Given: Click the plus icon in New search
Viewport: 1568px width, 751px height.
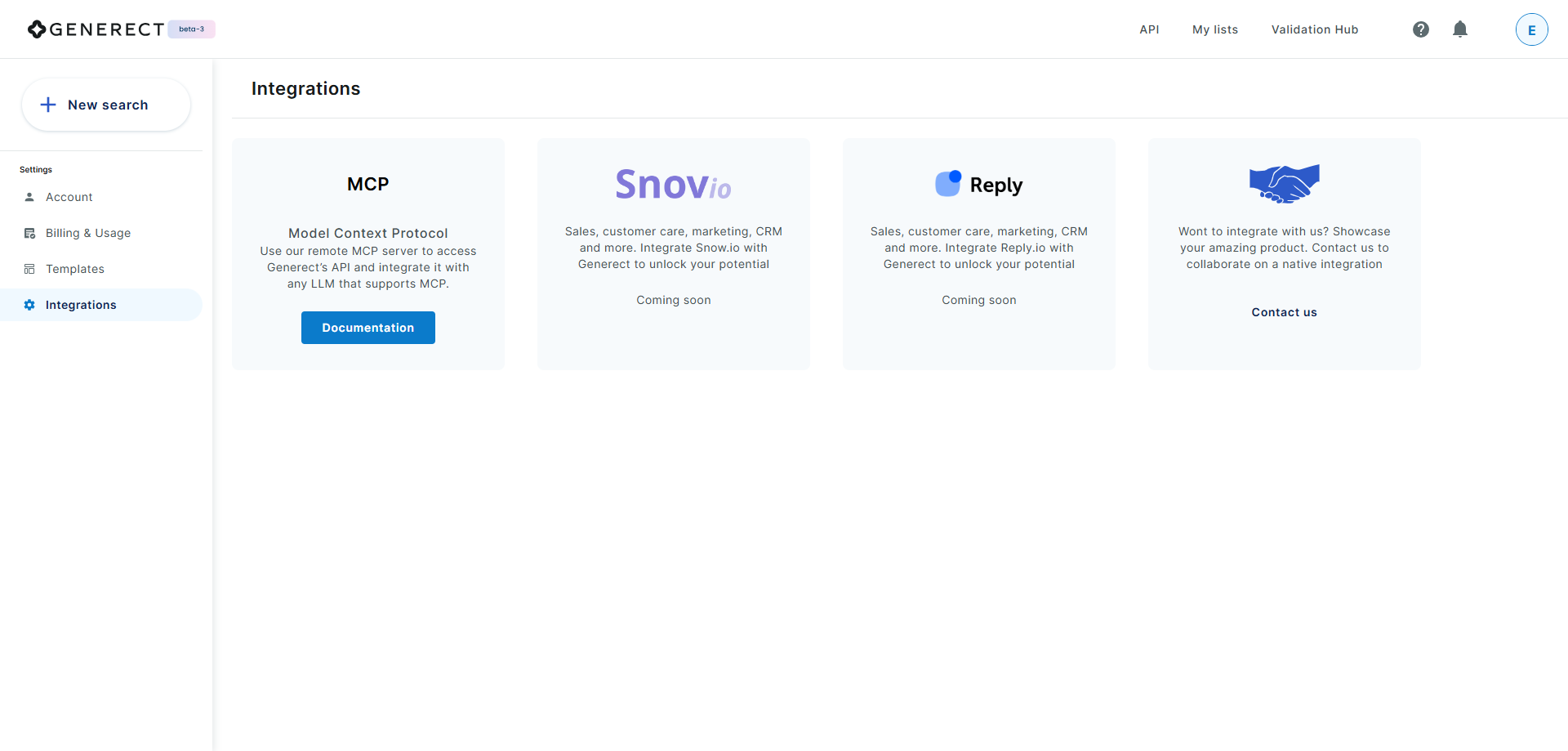Looking at the screenshot, I should 48,105.
